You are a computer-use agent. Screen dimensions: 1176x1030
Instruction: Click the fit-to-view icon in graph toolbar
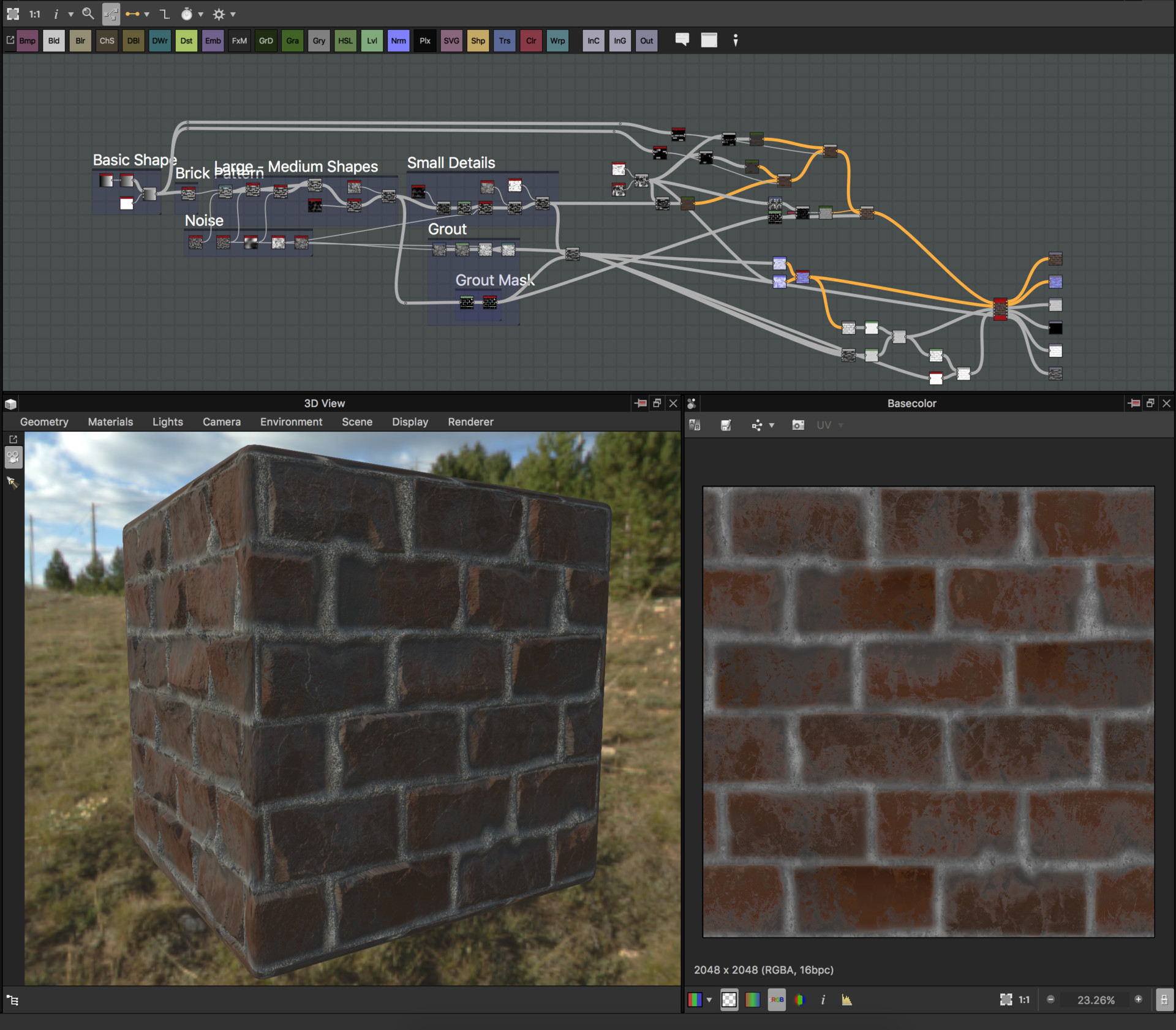coord(12,13)
